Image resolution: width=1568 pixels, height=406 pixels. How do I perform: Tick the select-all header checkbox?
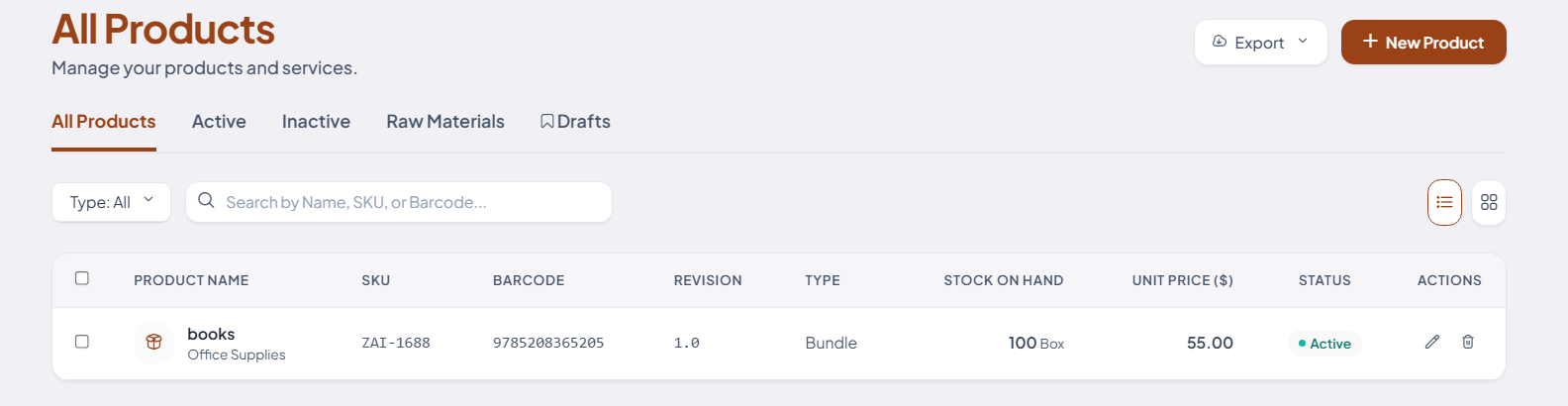tap(82, 278)
